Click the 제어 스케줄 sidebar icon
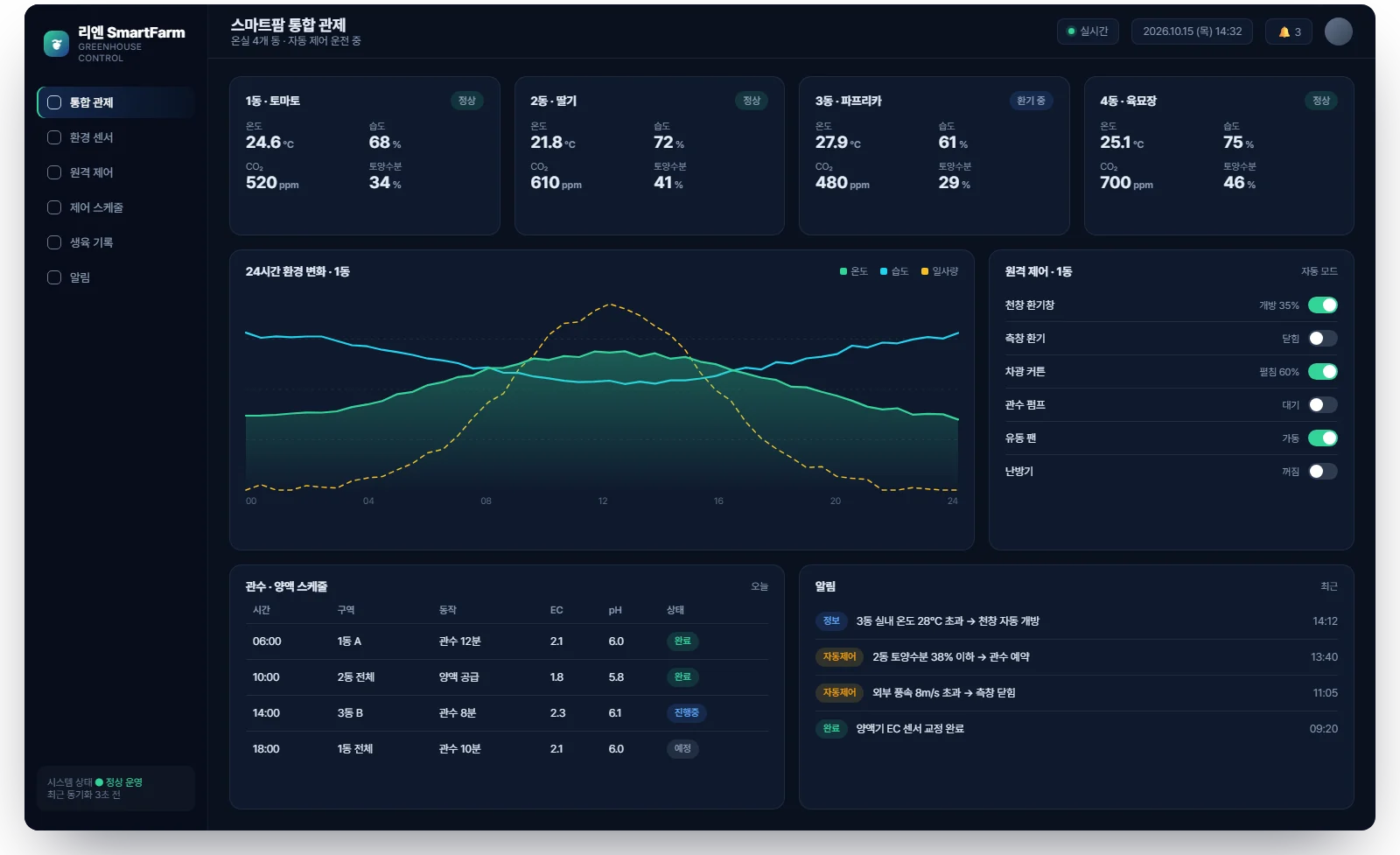 tap(54, 207)
